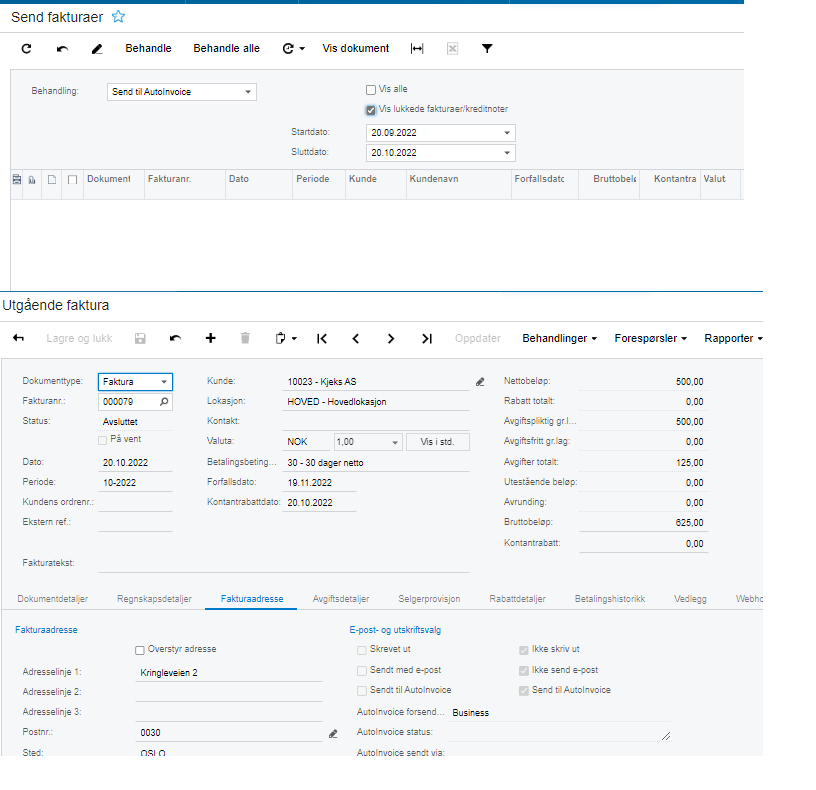Toggle the På vent checkbox
Screen dimensions: 816x790
click(103, 440)
